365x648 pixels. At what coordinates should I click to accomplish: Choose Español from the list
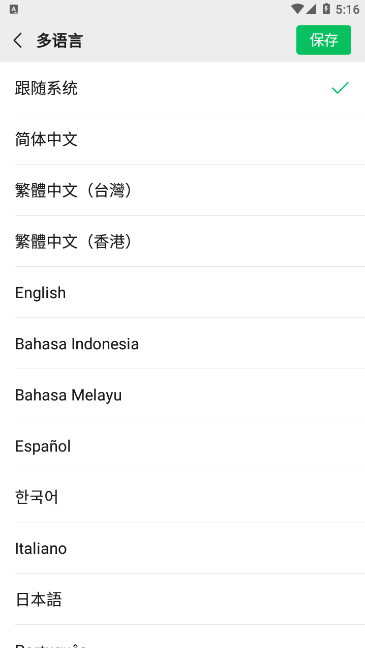tap(182, 446)
